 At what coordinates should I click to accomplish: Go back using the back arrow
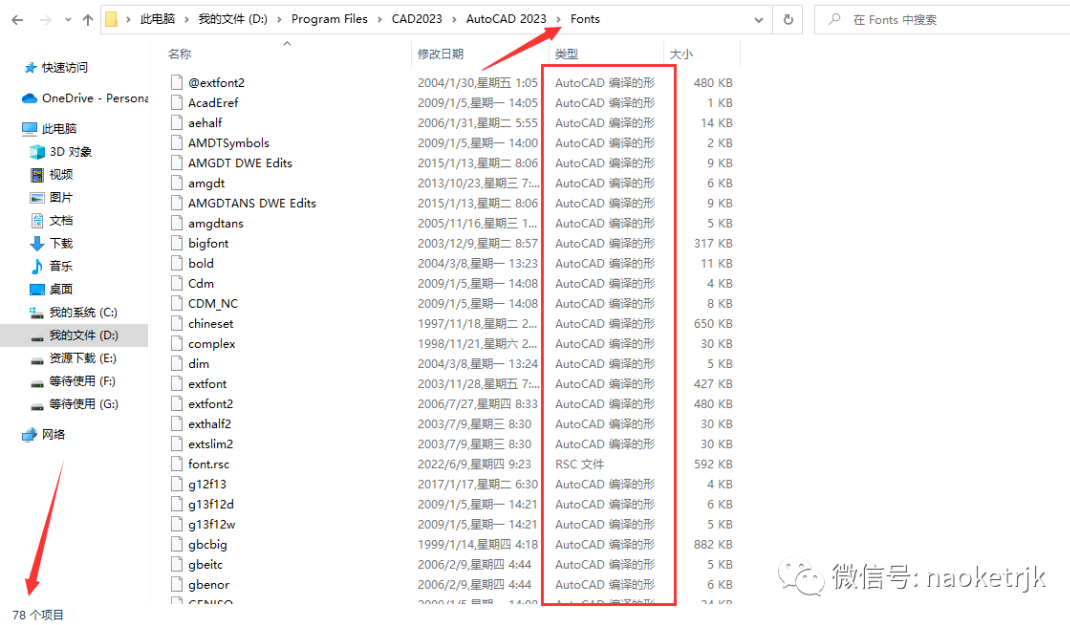(18, 20)
